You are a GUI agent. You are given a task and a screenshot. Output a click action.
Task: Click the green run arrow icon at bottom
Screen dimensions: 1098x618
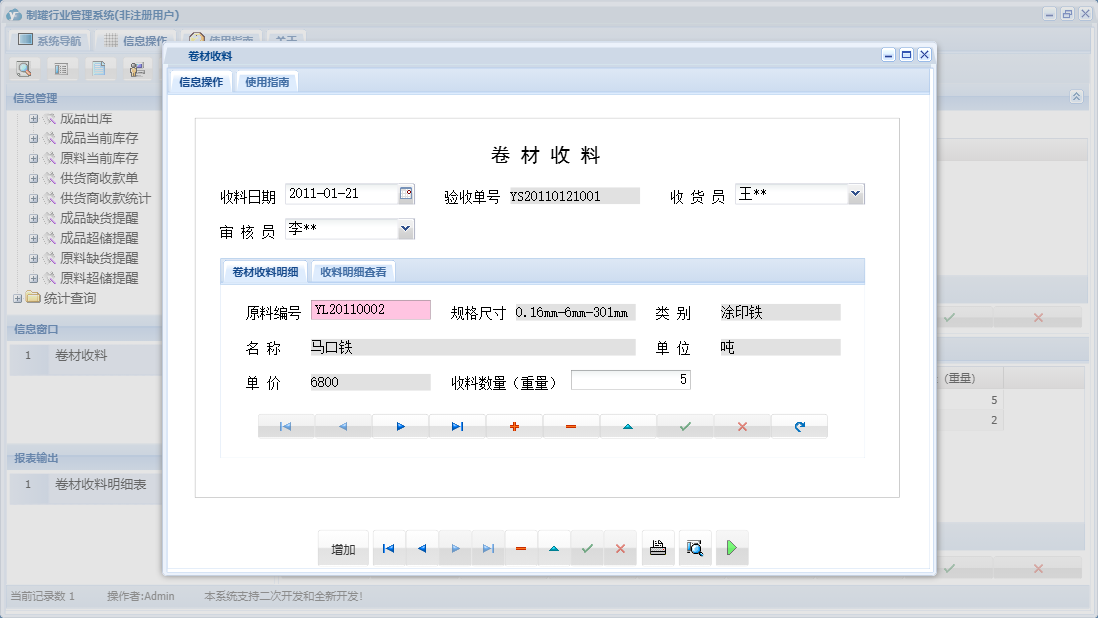[x=731, y=547]
